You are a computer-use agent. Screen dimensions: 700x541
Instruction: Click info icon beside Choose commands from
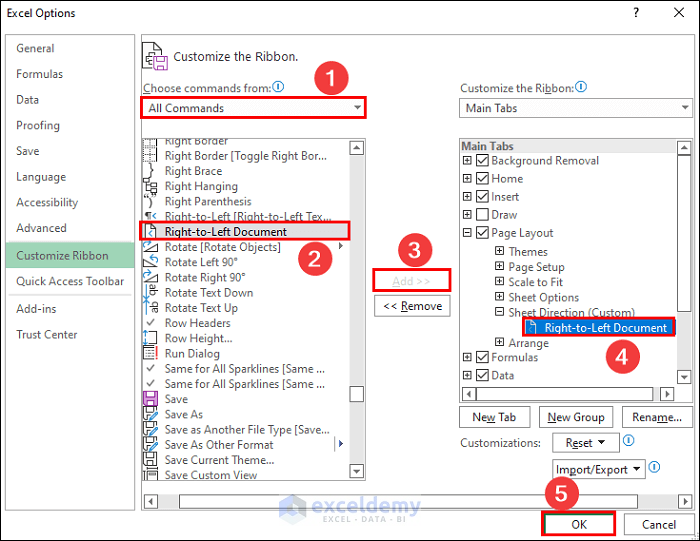click(278, 87)
